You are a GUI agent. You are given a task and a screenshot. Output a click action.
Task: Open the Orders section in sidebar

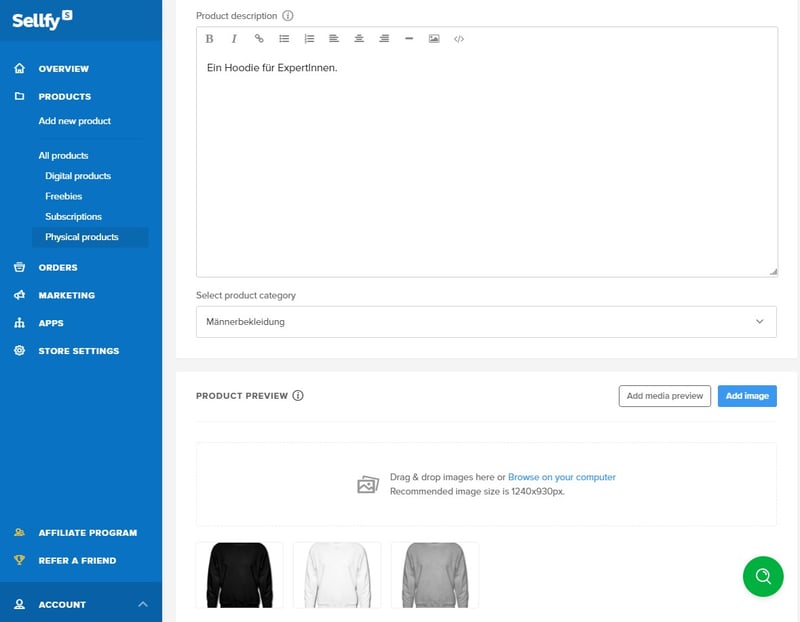point(58,267)
